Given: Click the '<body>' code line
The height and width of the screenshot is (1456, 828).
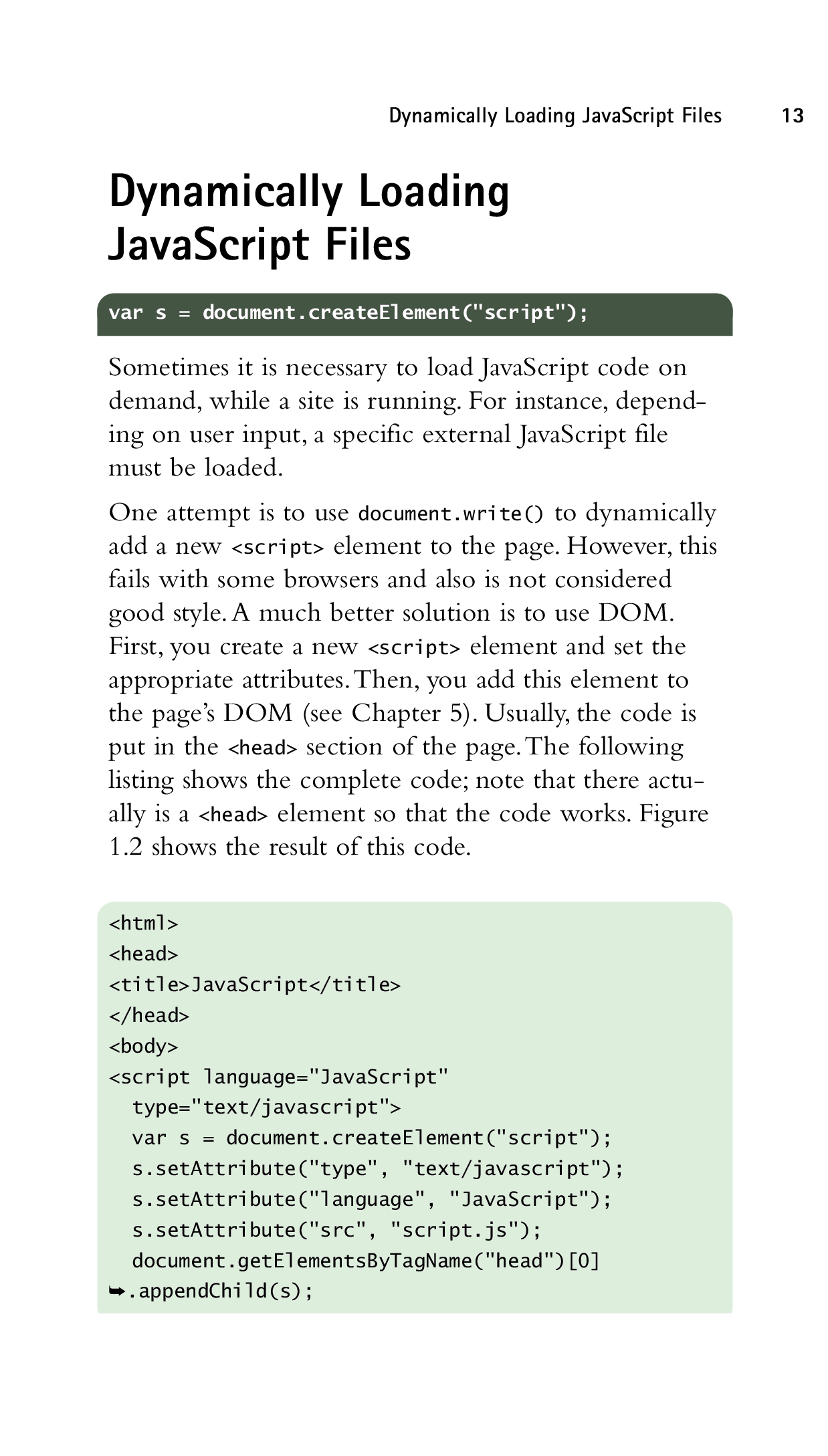Looking at the screenshot, I should coord(144,1047).
